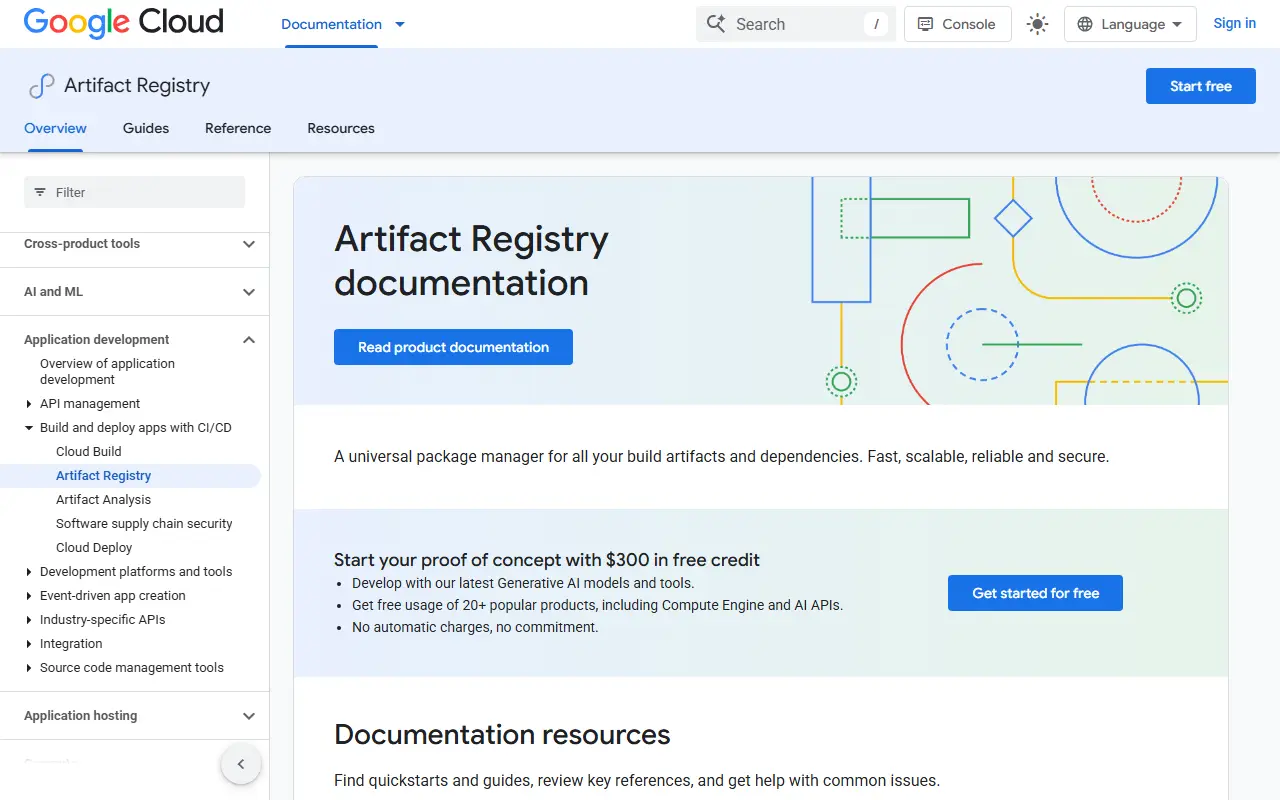Click Get started for free button
The width and height of the screenshot is (1280, 800).
point(1035,593)
